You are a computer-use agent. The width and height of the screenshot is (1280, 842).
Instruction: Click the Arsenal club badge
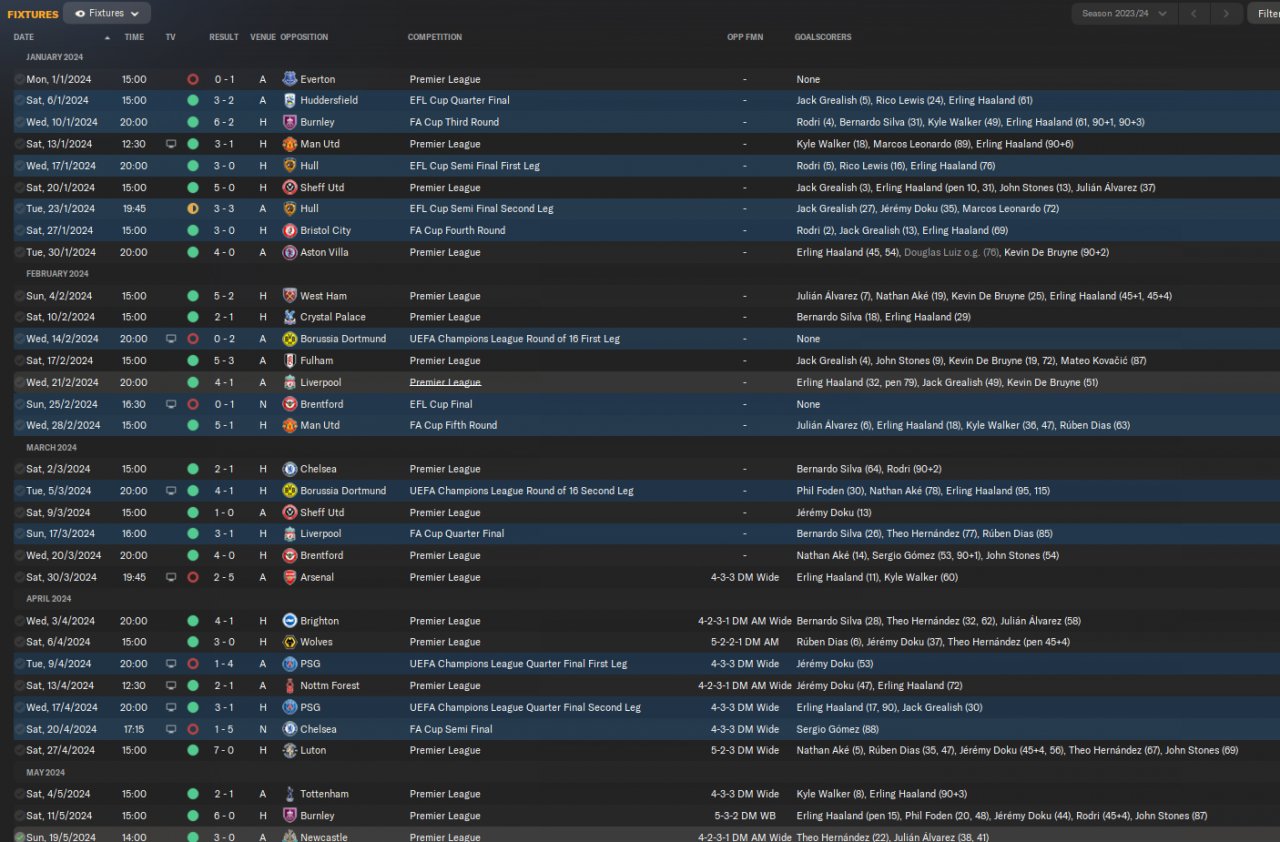tap(290, 577)
